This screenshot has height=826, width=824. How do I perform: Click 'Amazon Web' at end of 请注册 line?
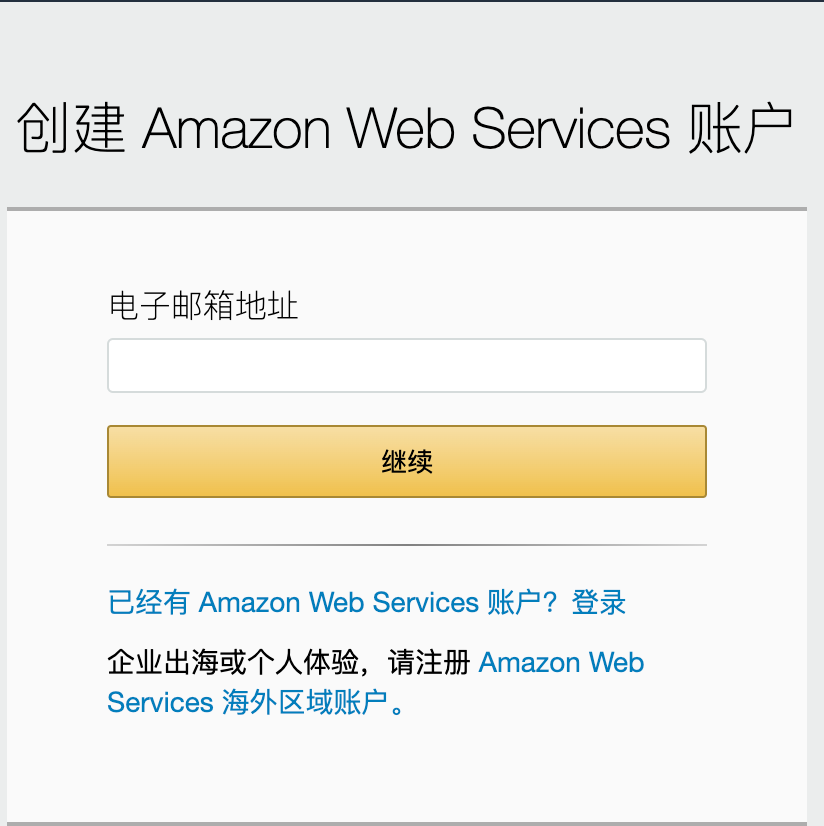tap(561, 663)
